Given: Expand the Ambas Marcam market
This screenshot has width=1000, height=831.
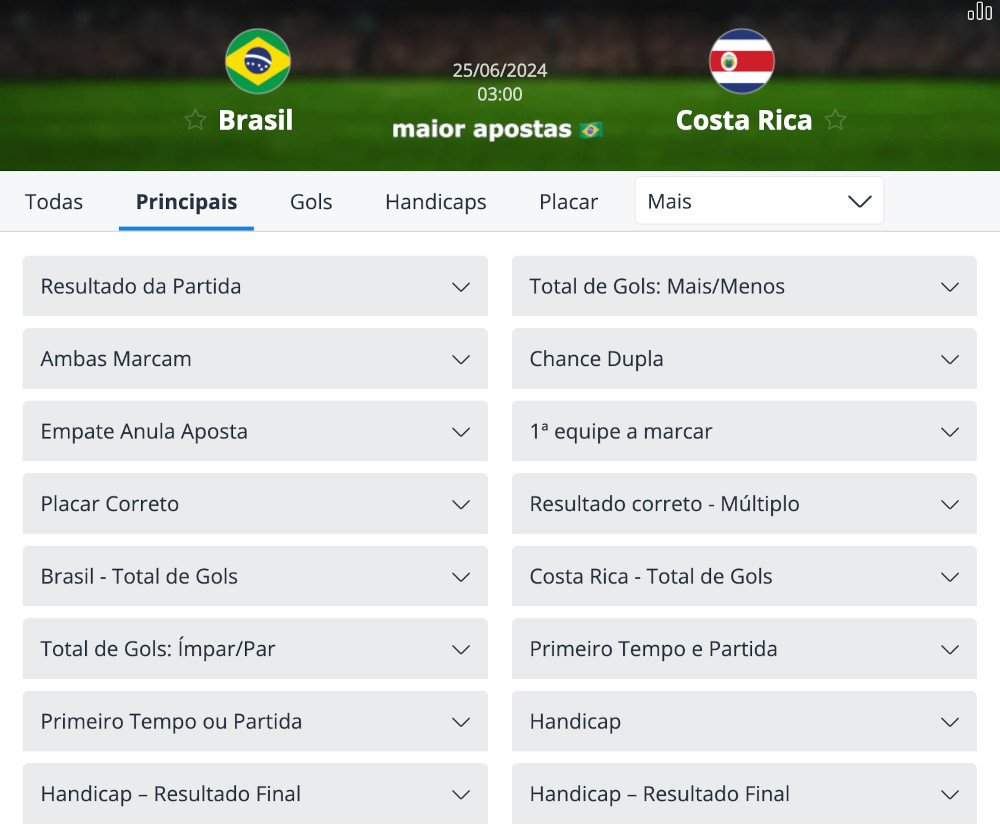Looking at the screenshot, I should point(255,359).
